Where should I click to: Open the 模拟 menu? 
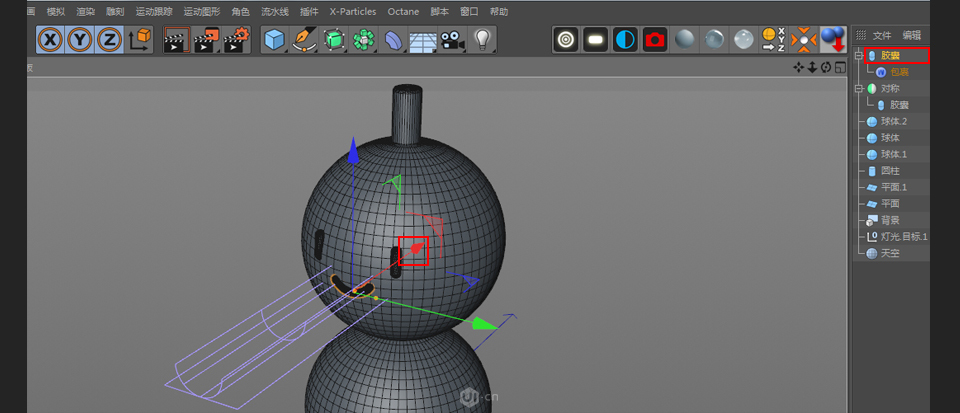(x=56, y=12)
